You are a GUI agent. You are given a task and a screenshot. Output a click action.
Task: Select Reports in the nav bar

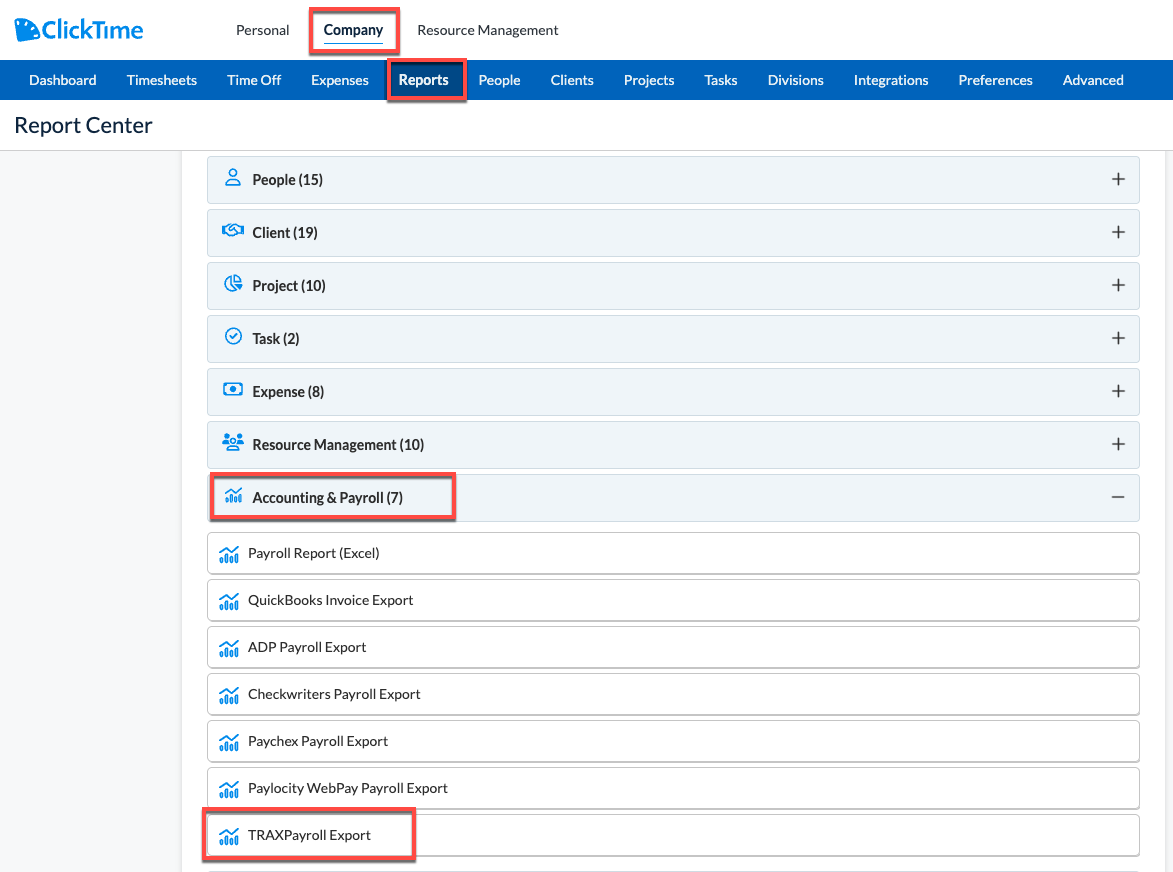click(423, 80)
